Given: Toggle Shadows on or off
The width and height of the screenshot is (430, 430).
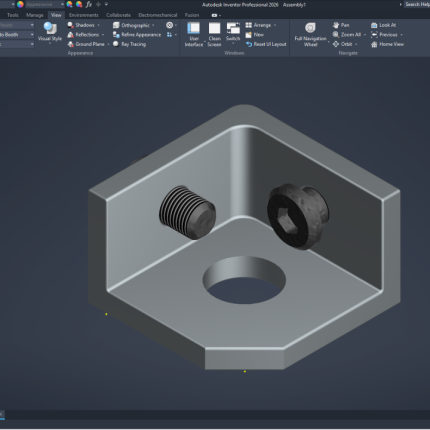Looking at the screenshot, I should [x=81, y=25].
